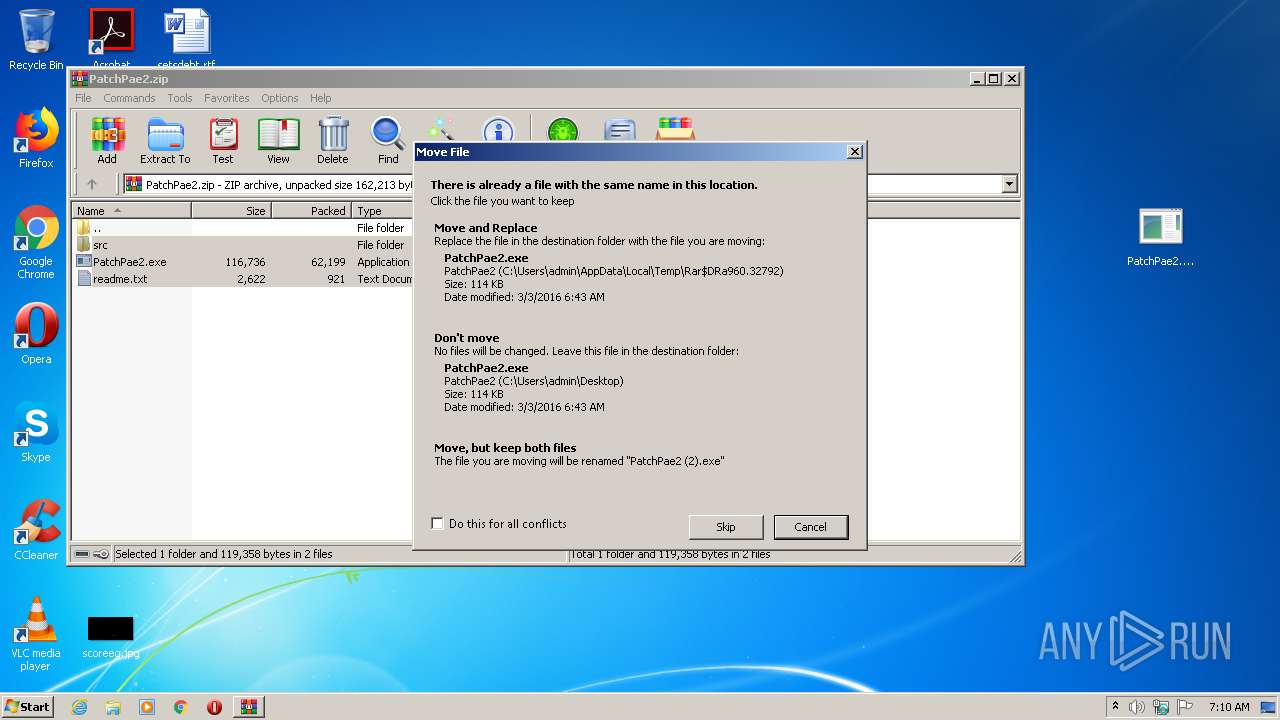
Task: Click the Comment toolbar icon
Action: point(620,131)
